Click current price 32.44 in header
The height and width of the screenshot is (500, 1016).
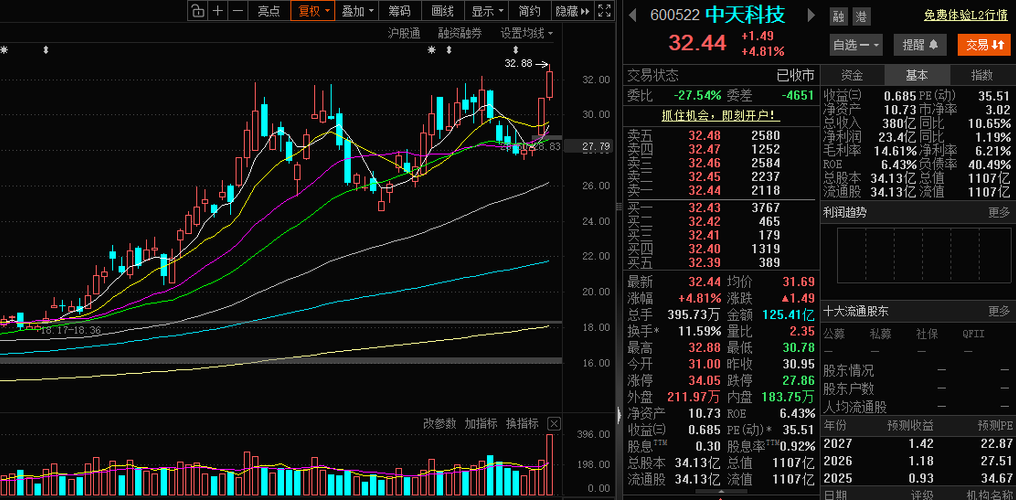click(x=697, y=43)
